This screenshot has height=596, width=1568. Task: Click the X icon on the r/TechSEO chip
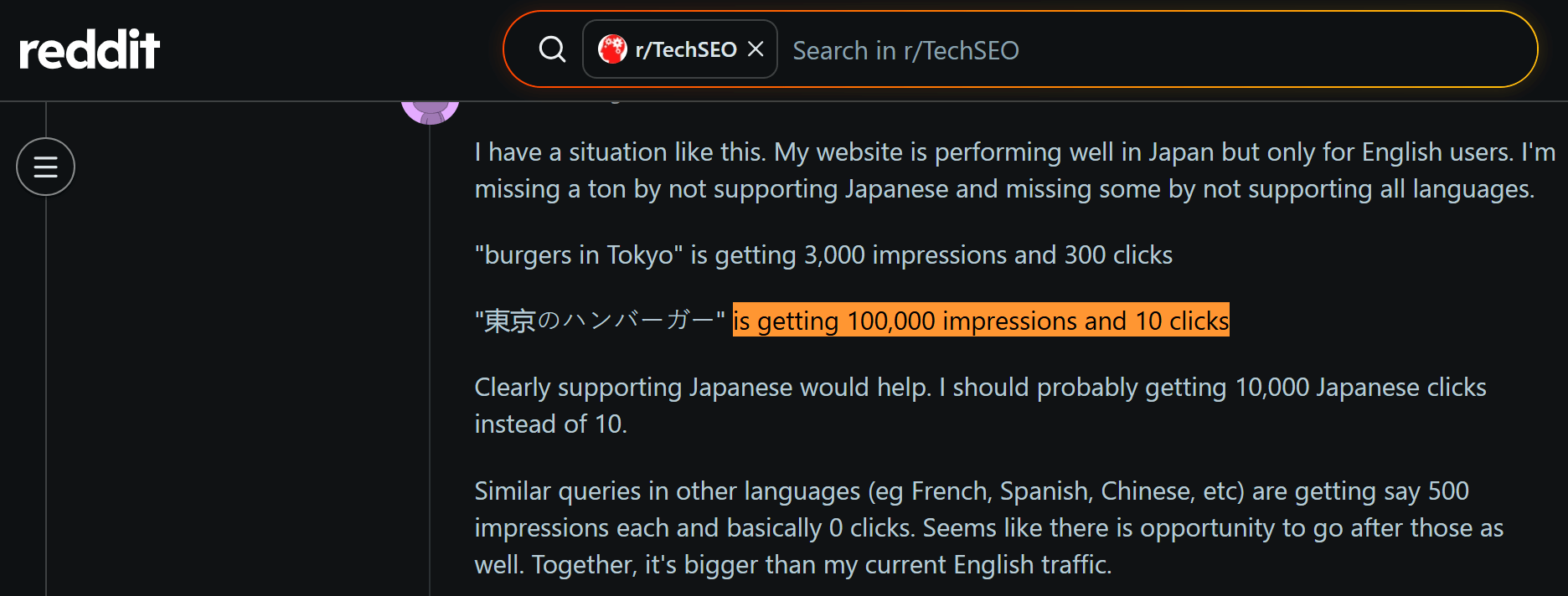pos(755,49)
